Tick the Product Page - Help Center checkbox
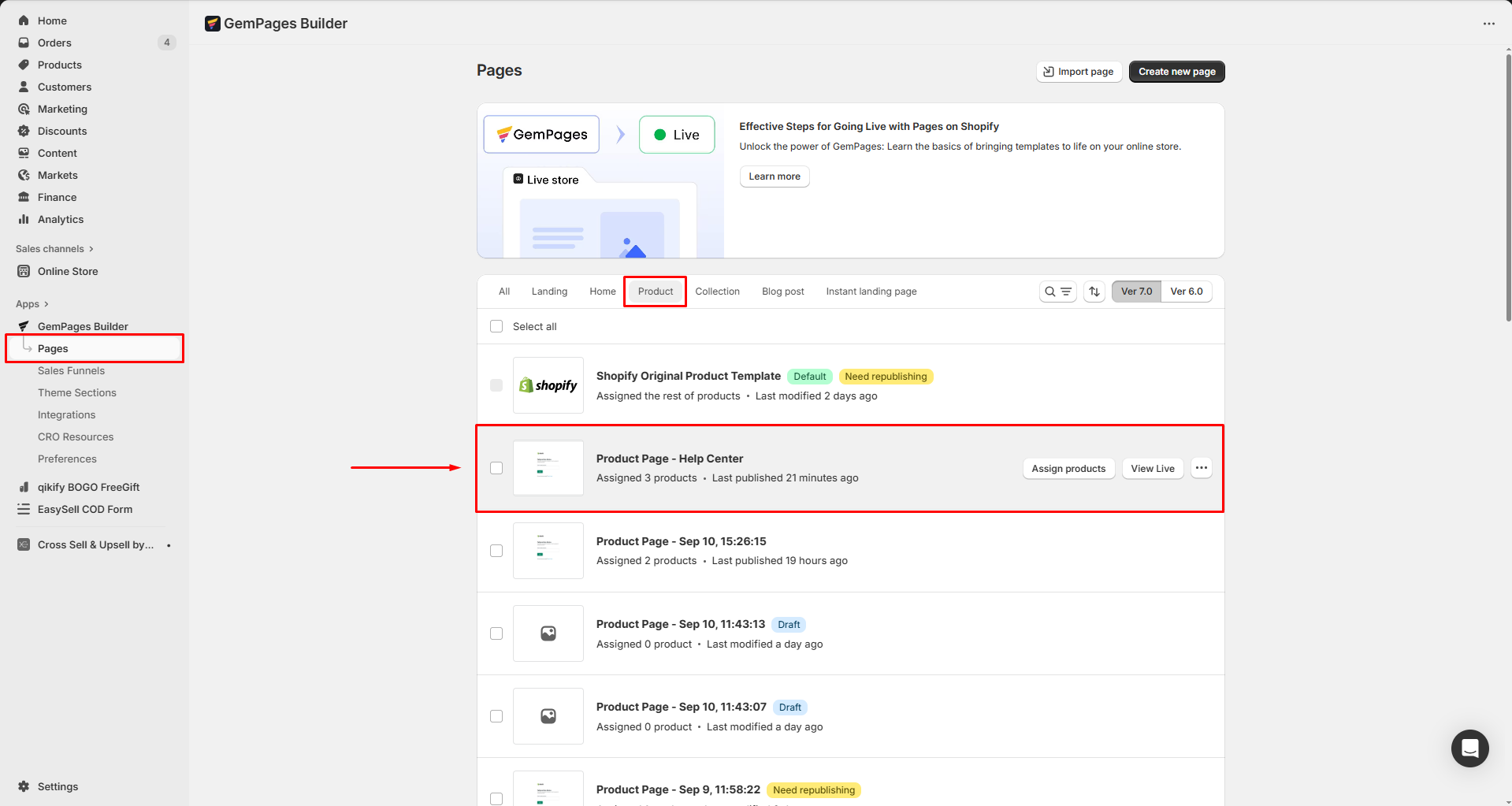 click(496, 468)
